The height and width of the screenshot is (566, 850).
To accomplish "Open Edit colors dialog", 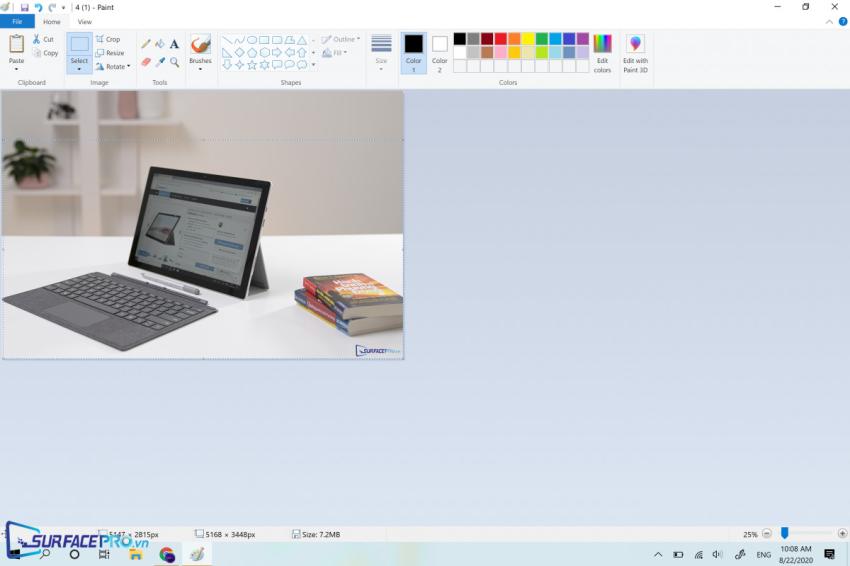I will (x=602, y=53).
